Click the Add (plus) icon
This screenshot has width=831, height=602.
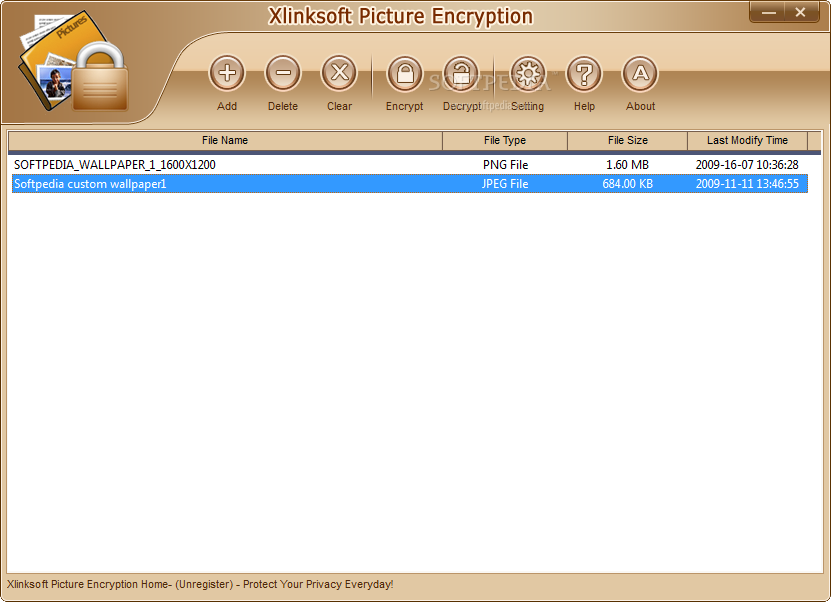[x=227, y=73]
